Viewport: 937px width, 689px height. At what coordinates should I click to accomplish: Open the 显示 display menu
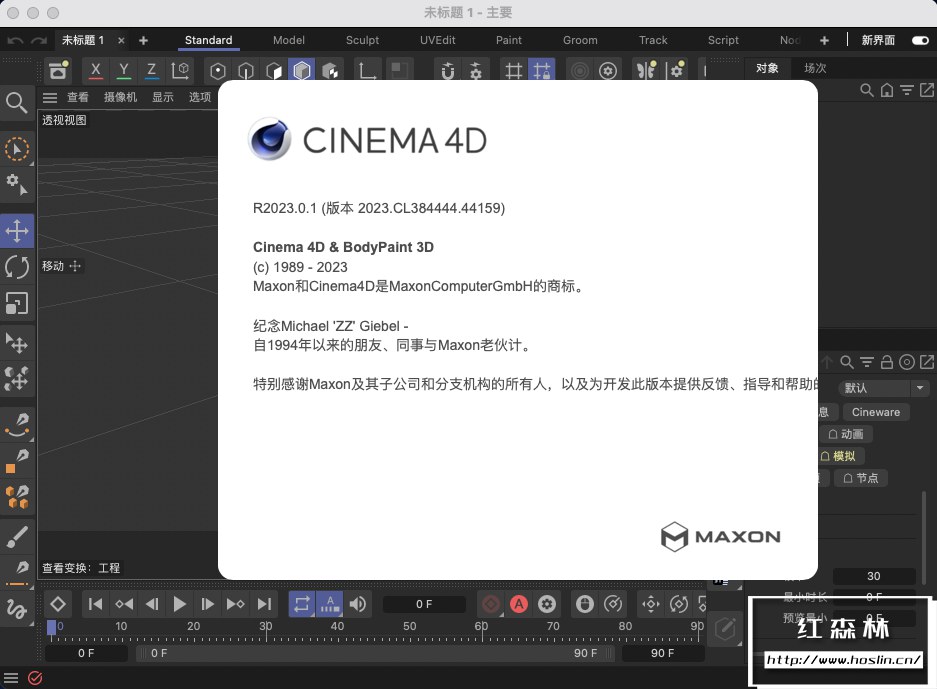pyautogui.click(x=163, y=97)
